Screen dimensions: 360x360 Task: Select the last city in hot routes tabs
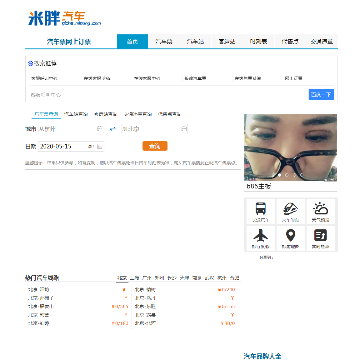235,278
